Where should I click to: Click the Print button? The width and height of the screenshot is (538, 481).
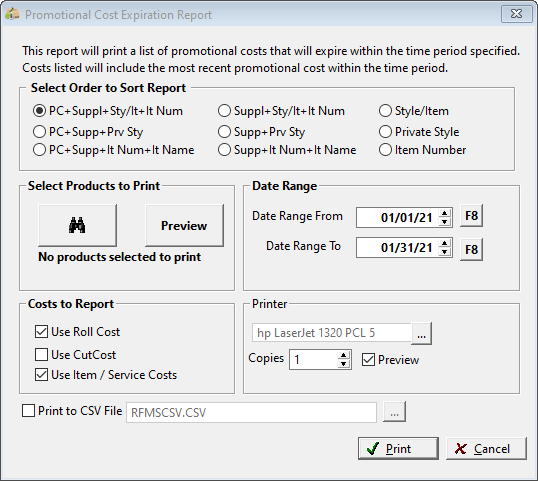click(x=398, y=448)
